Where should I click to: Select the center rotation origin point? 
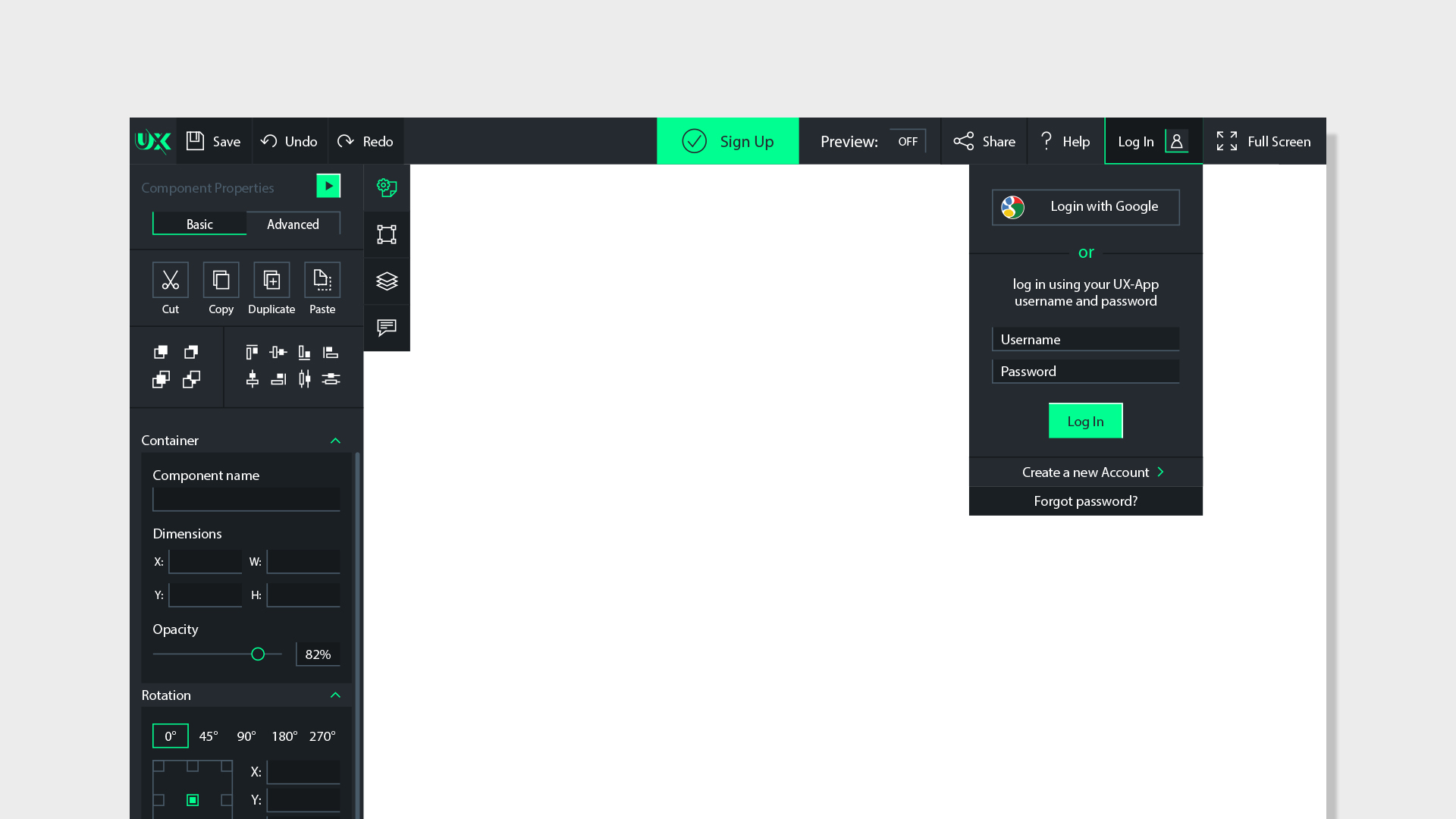point(193,800)
